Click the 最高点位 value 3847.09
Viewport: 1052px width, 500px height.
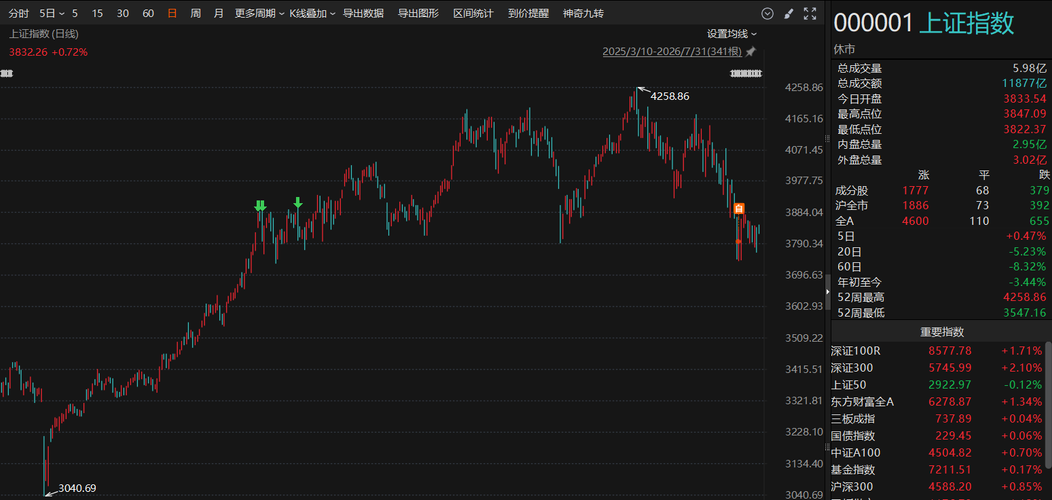click(1024, 114)
